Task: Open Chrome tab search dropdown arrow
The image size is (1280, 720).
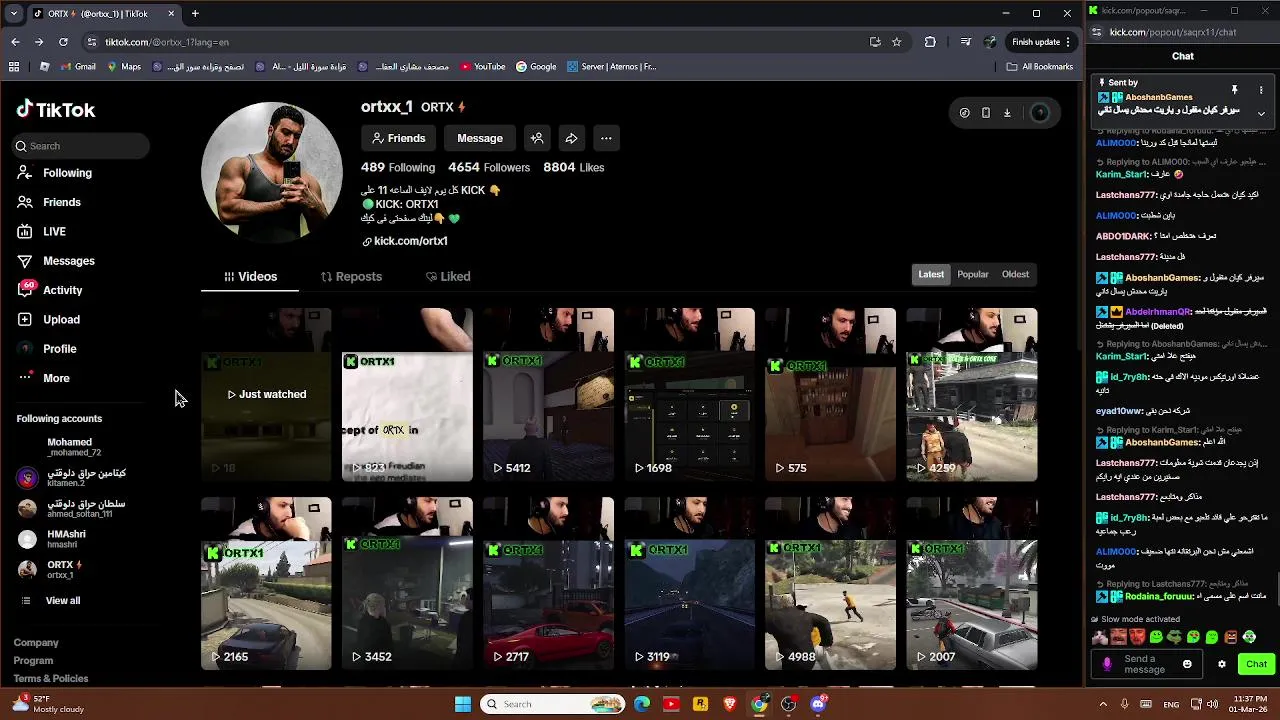Action: pos(13,13)
